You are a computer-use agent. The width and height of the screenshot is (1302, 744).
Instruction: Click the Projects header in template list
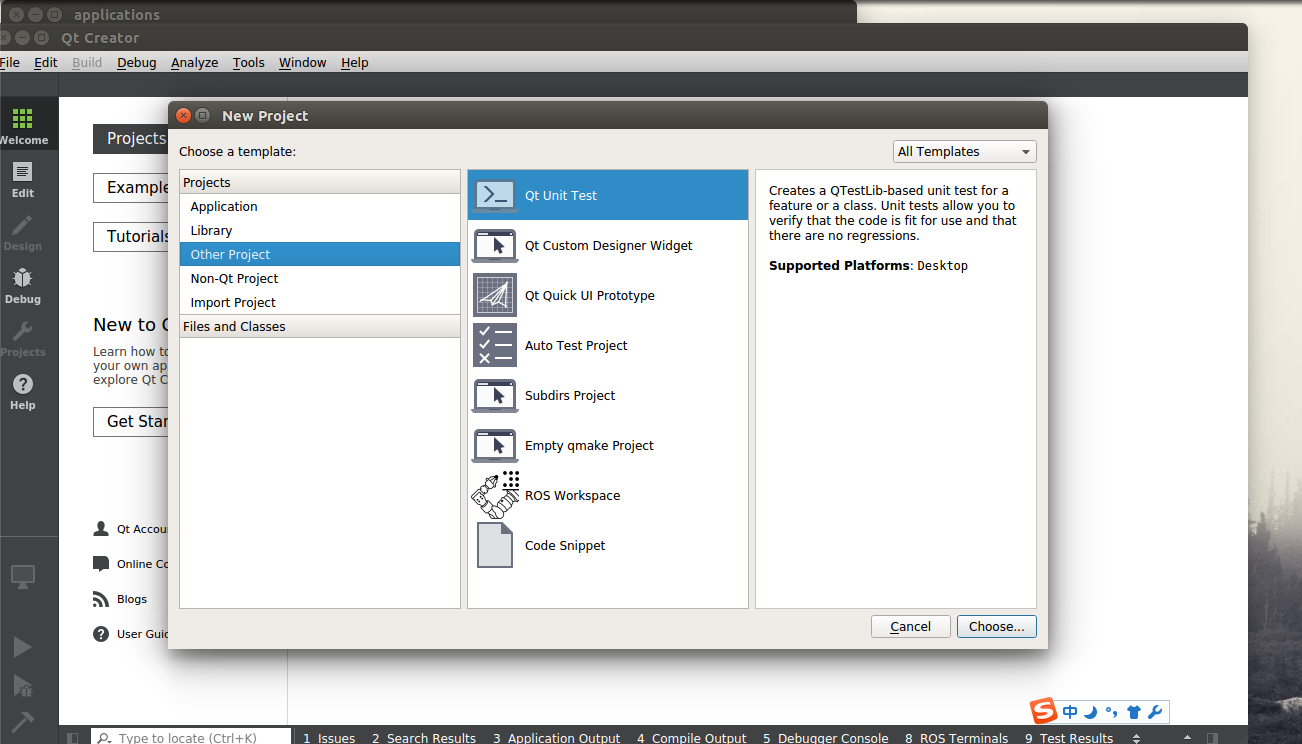coord(320,182)
